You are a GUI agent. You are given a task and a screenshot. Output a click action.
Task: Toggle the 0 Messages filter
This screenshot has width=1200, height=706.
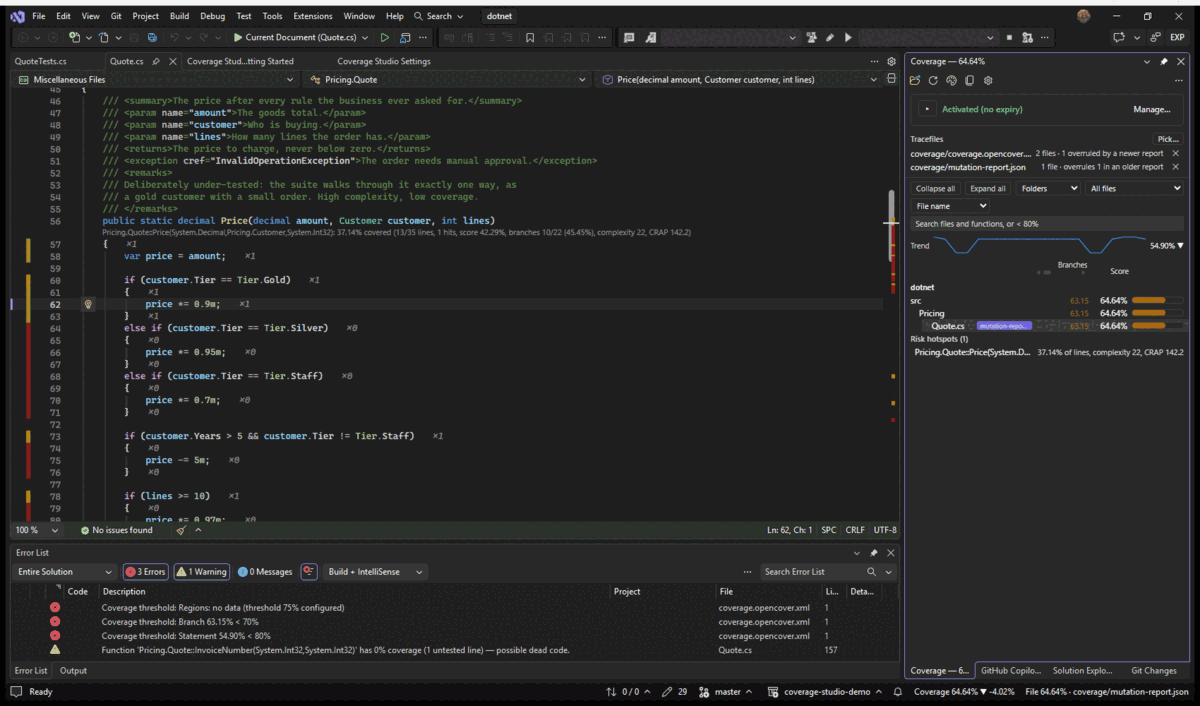(264, 572)
